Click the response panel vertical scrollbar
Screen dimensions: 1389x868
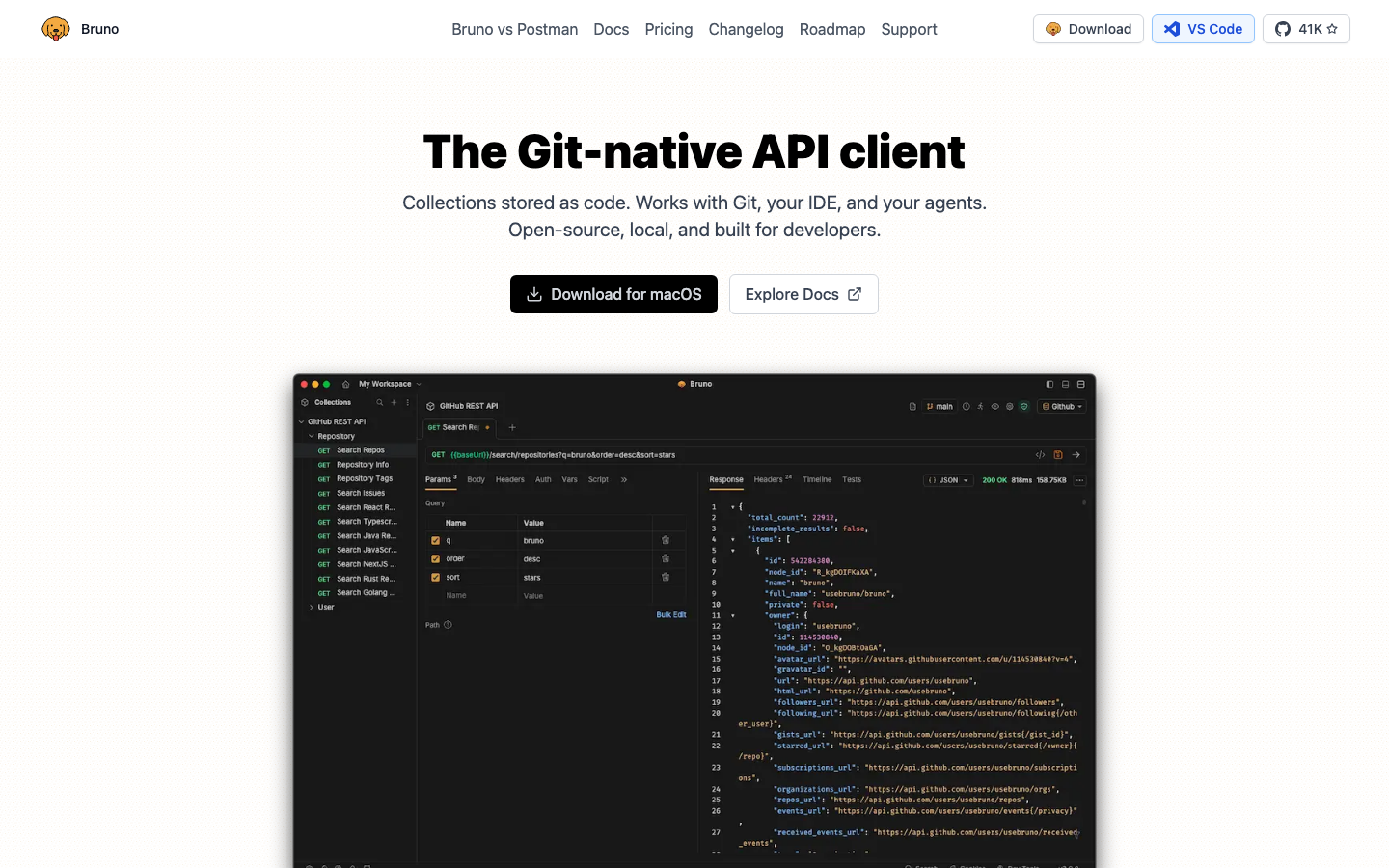coord(1084,502)
